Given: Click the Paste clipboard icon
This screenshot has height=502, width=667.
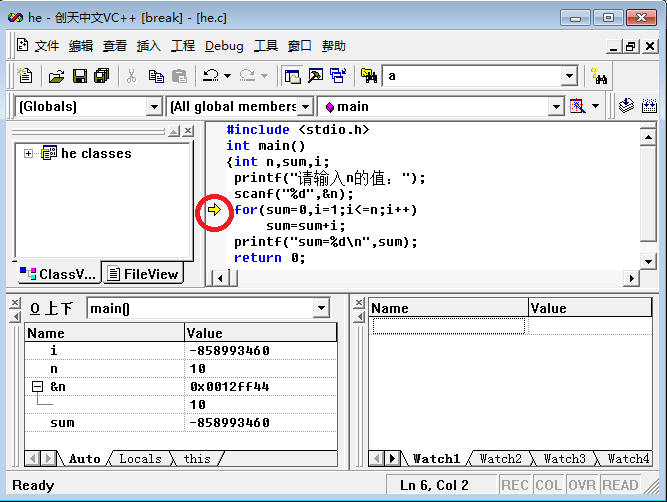Looking at the screenshot, I should click(179, 76).
